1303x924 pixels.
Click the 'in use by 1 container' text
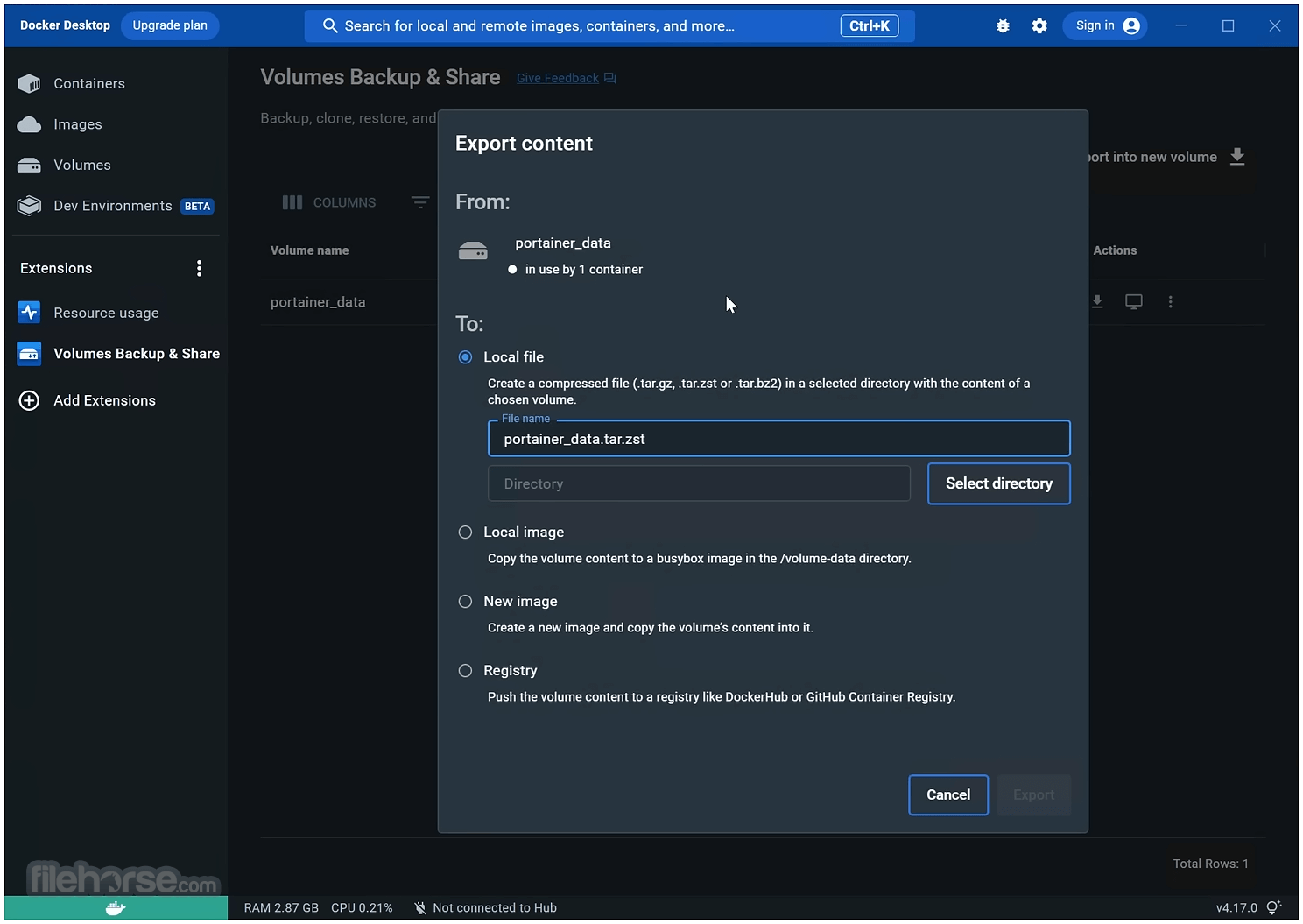coord(583,270)
